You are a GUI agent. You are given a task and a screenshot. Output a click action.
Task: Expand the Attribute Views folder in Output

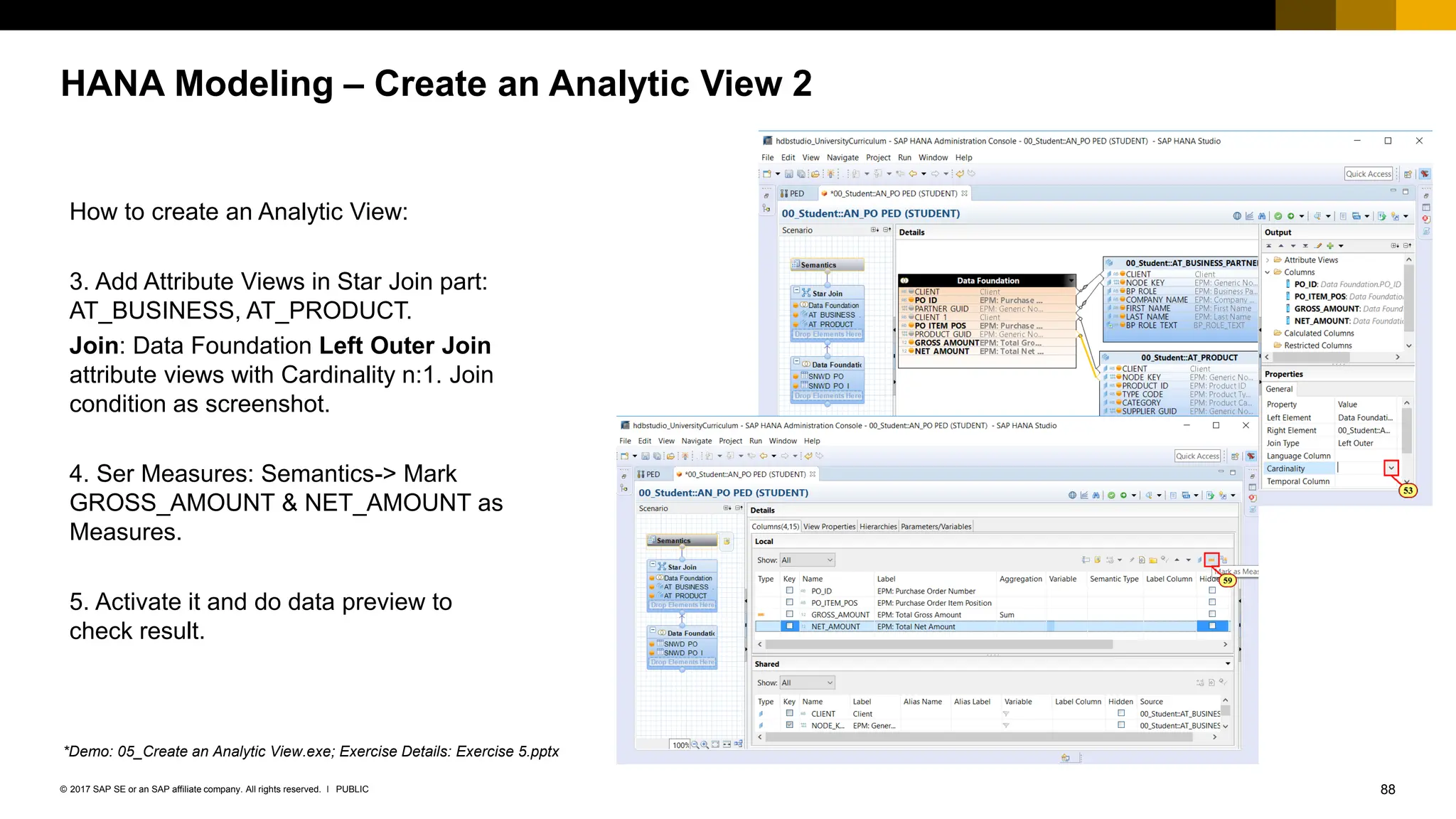tap(1268, 260)
